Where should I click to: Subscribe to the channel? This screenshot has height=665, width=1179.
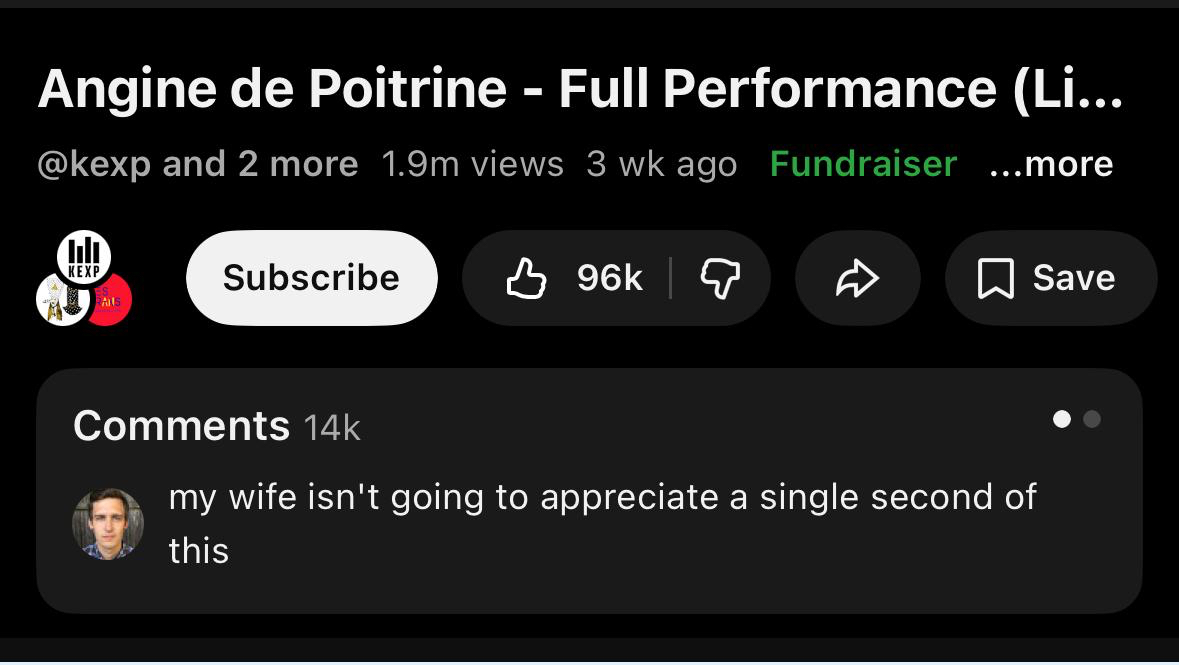click(311, 278)
